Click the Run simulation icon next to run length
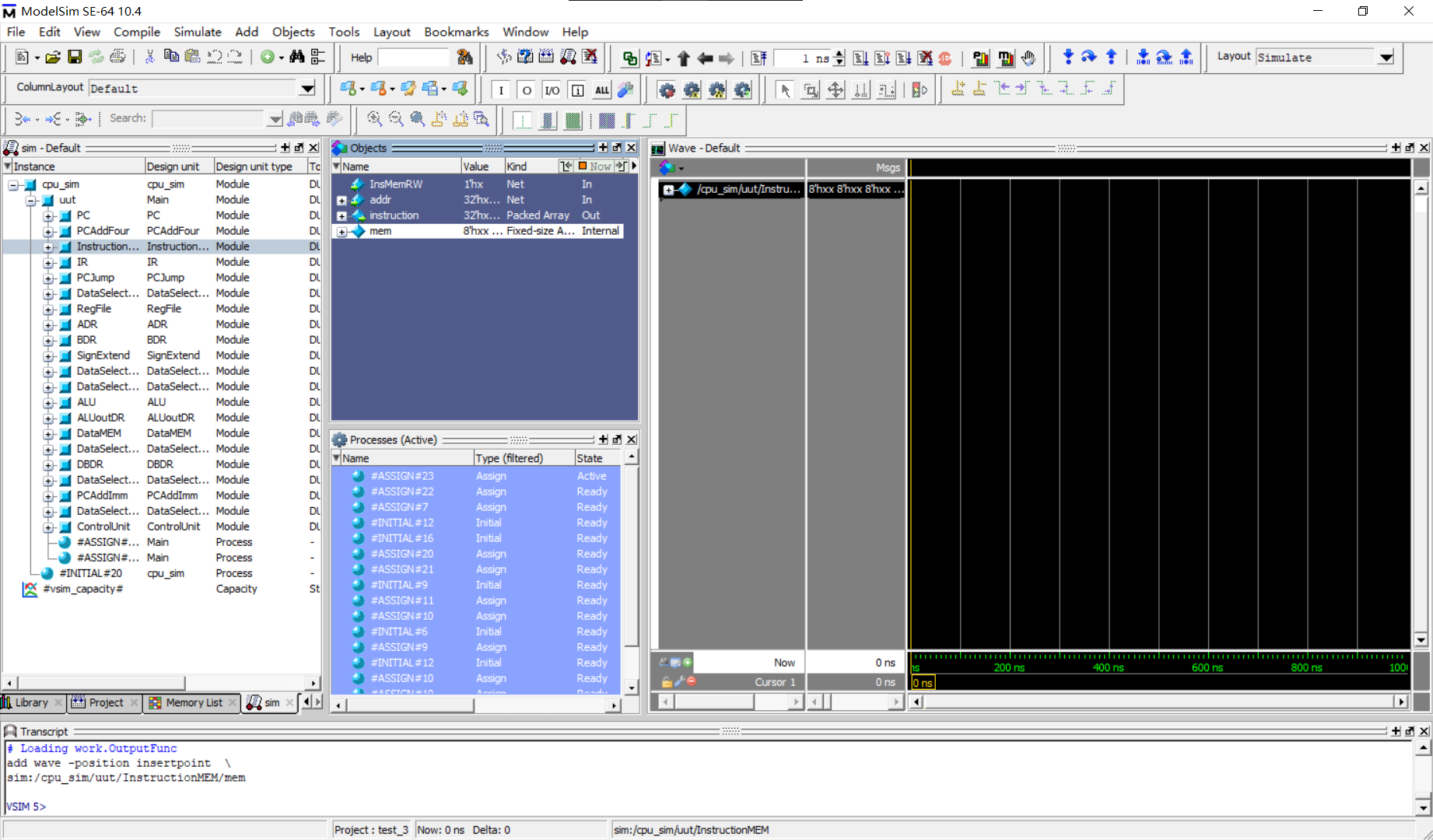This screenshot has width=1433, height=840. (860, 58)
